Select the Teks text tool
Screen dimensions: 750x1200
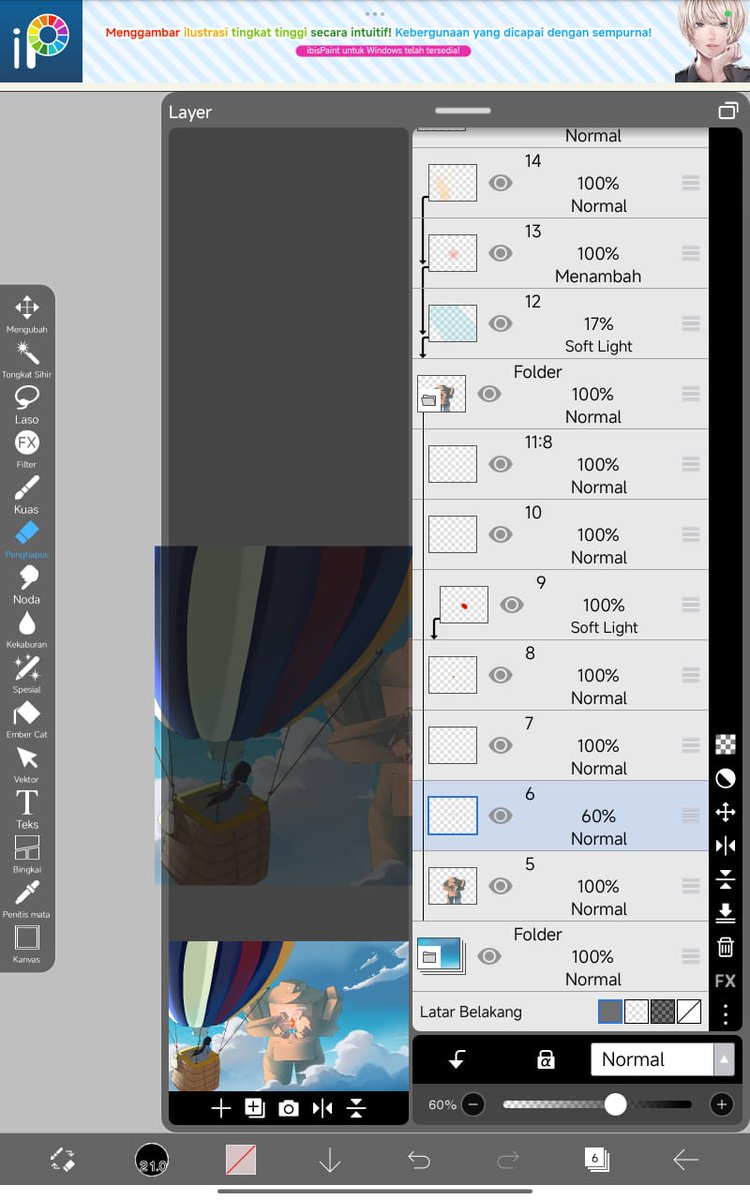coord(27,809)
